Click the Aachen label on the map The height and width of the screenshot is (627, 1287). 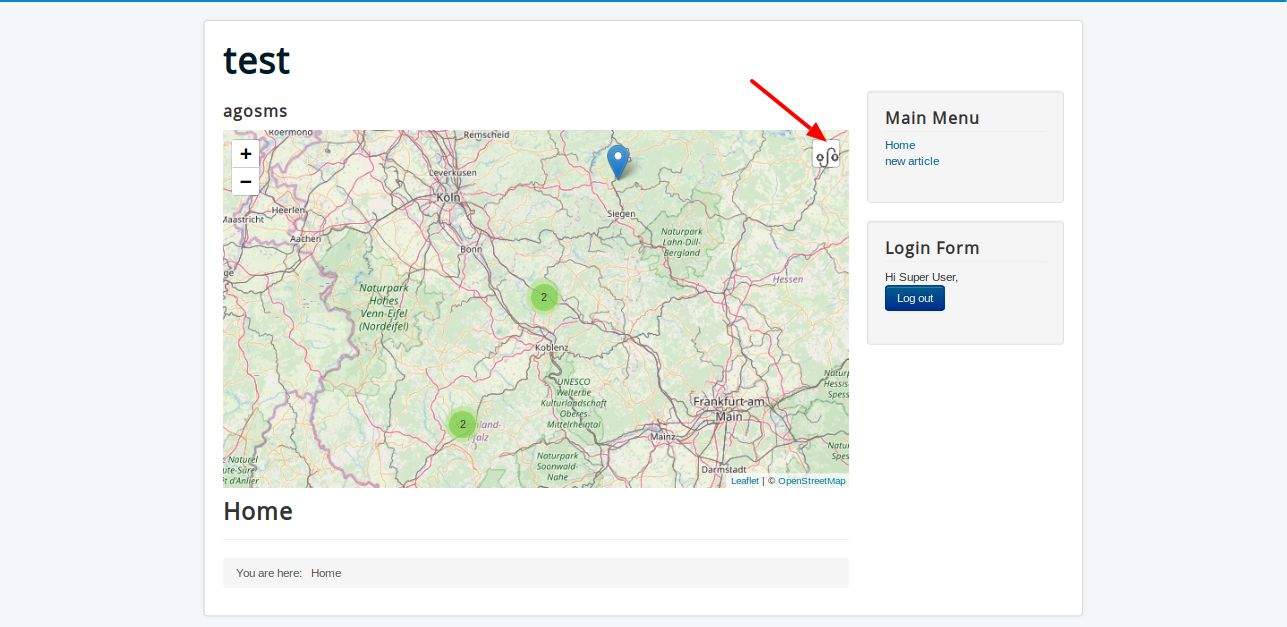[x=305, y=239]
